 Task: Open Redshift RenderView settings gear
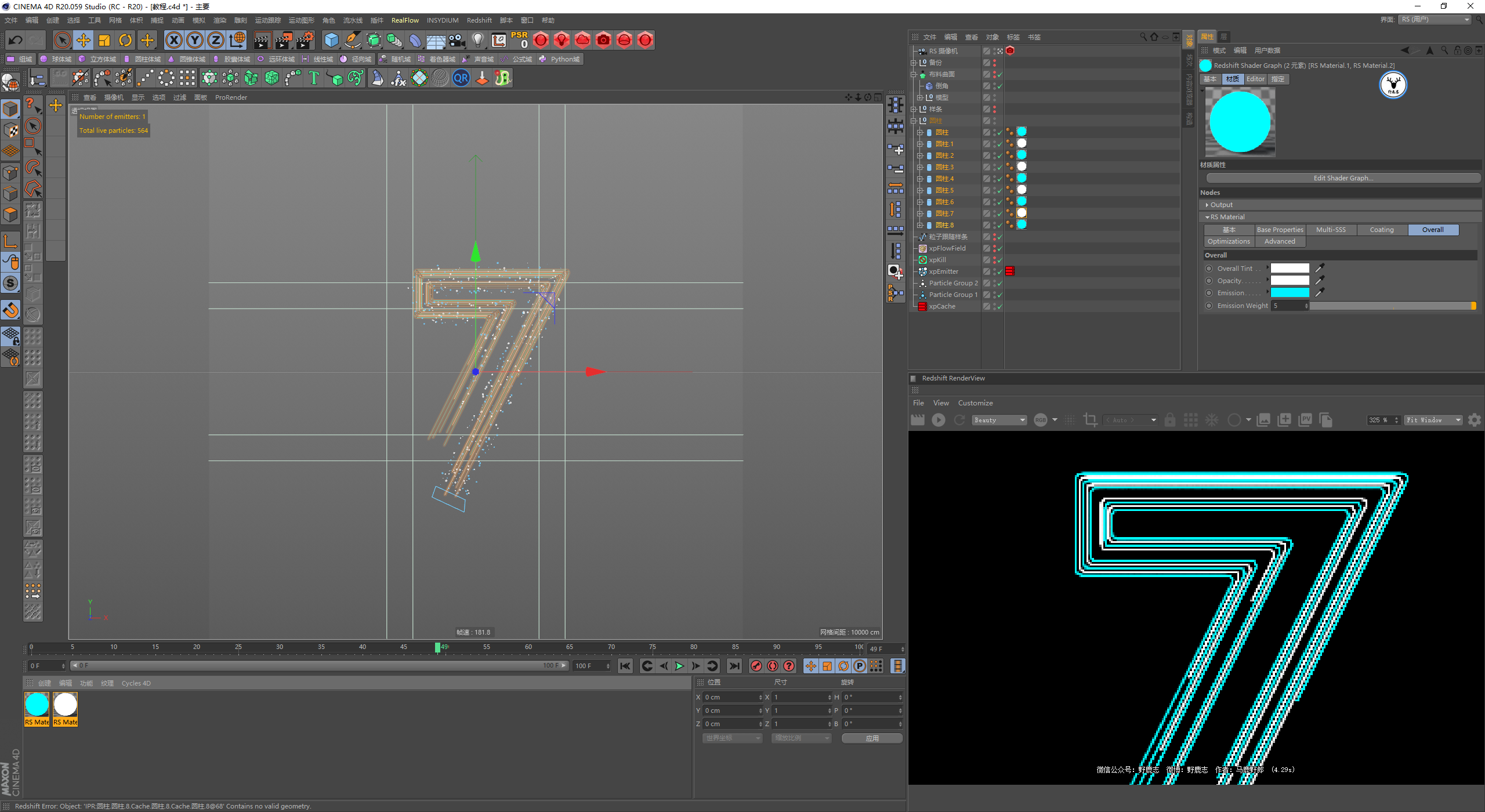[1474, 420]
